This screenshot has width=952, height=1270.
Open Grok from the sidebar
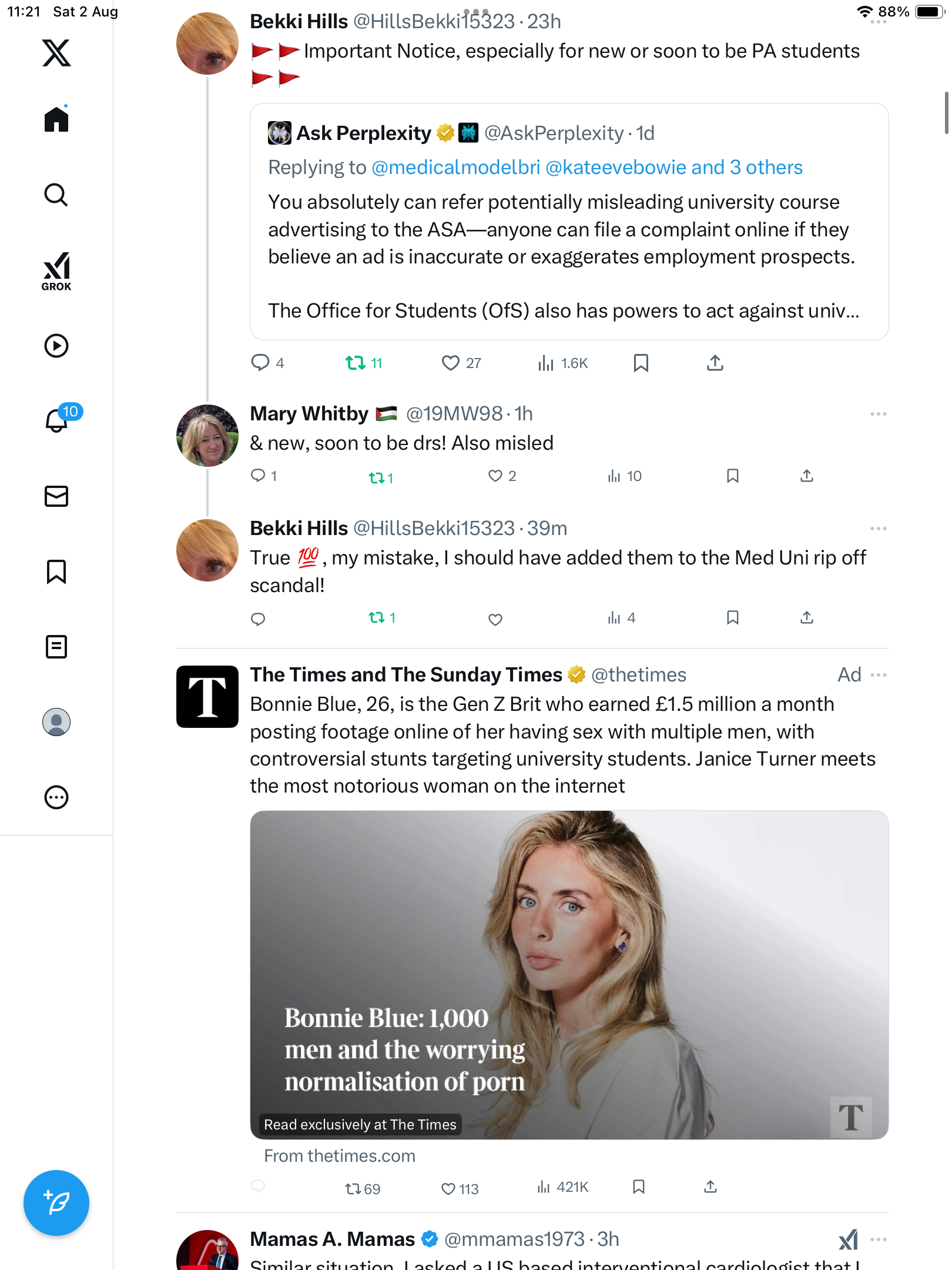(56, 272)
